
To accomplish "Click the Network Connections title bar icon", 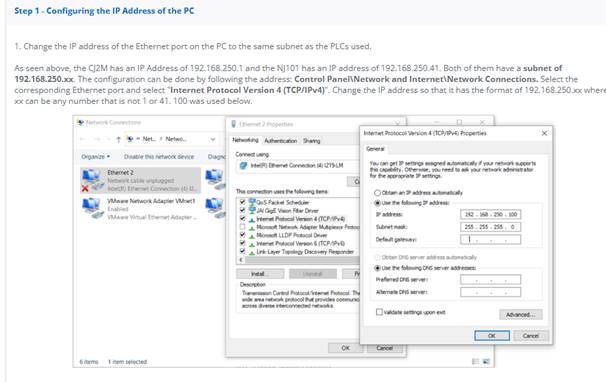I will click(80, 123).
